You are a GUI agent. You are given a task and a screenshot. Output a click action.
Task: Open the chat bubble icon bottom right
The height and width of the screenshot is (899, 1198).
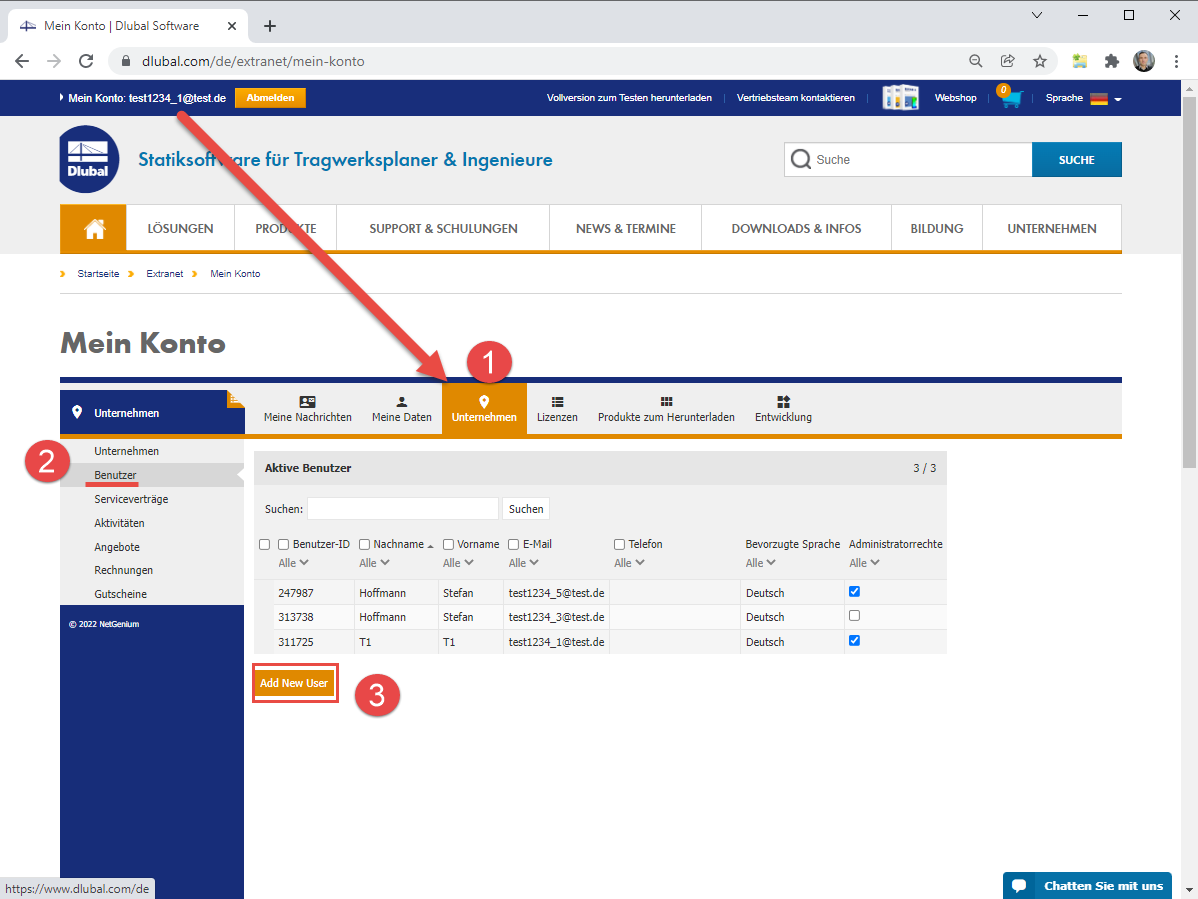(x=1020, y=885)
